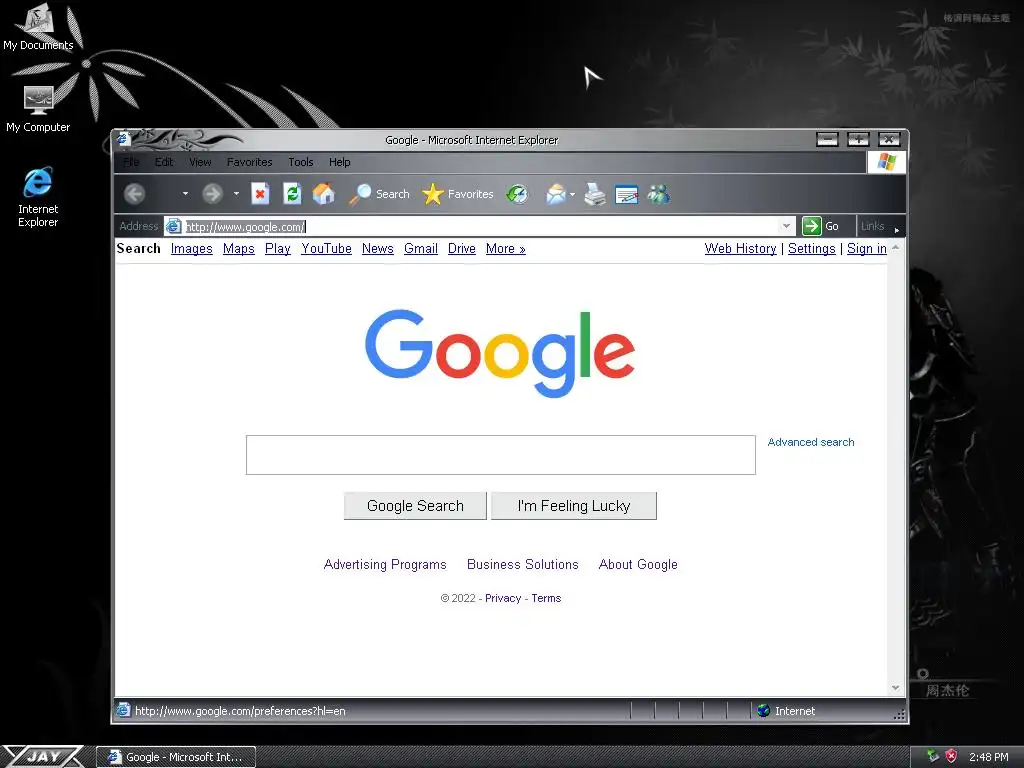The width and height of the screenshot is (1024, 768).
Task: Open My Documents desktop icon
Action: pos(39,27)
